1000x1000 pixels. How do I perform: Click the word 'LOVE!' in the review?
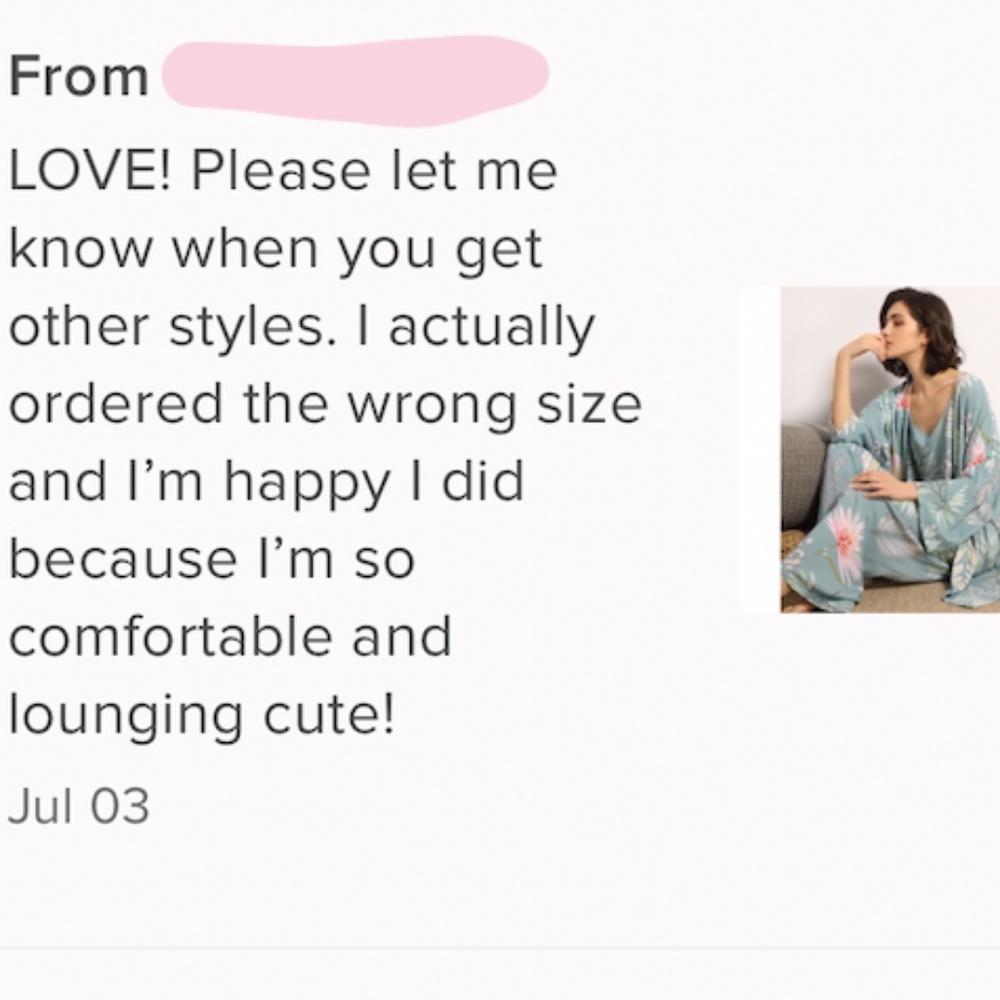click(91, 171)
